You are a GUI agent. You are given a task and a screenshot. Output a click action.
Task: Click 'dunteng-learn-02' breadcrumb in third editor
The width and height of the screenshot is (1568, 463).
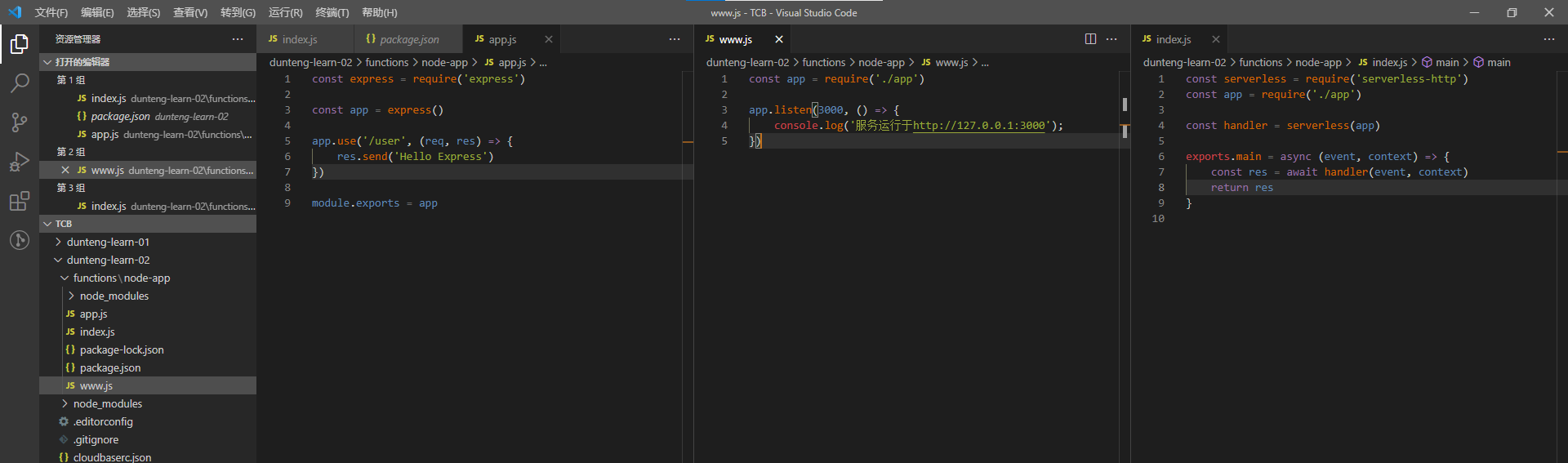(x=1184, y=62)
